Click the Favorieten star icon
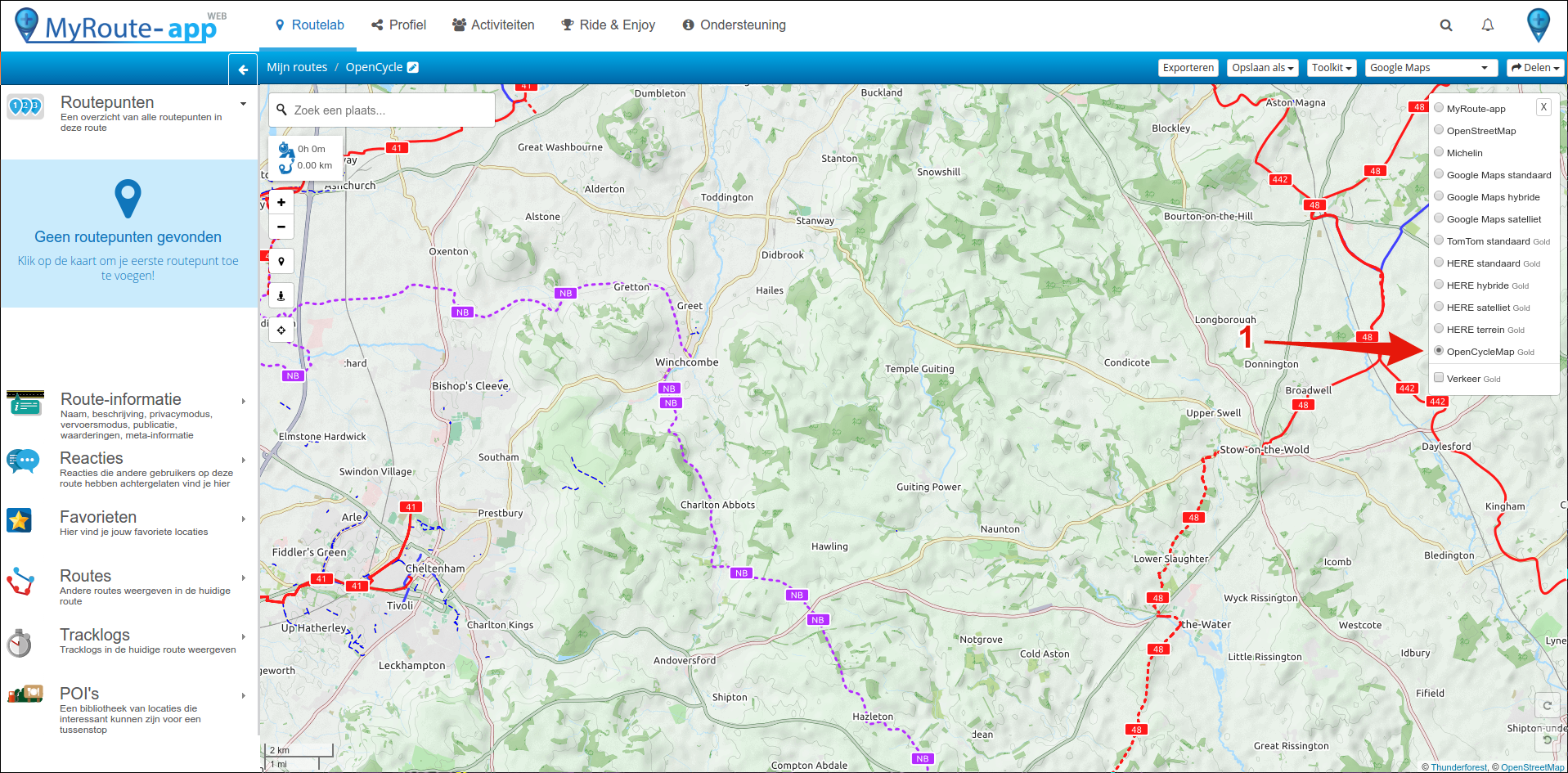 point(19,520)
